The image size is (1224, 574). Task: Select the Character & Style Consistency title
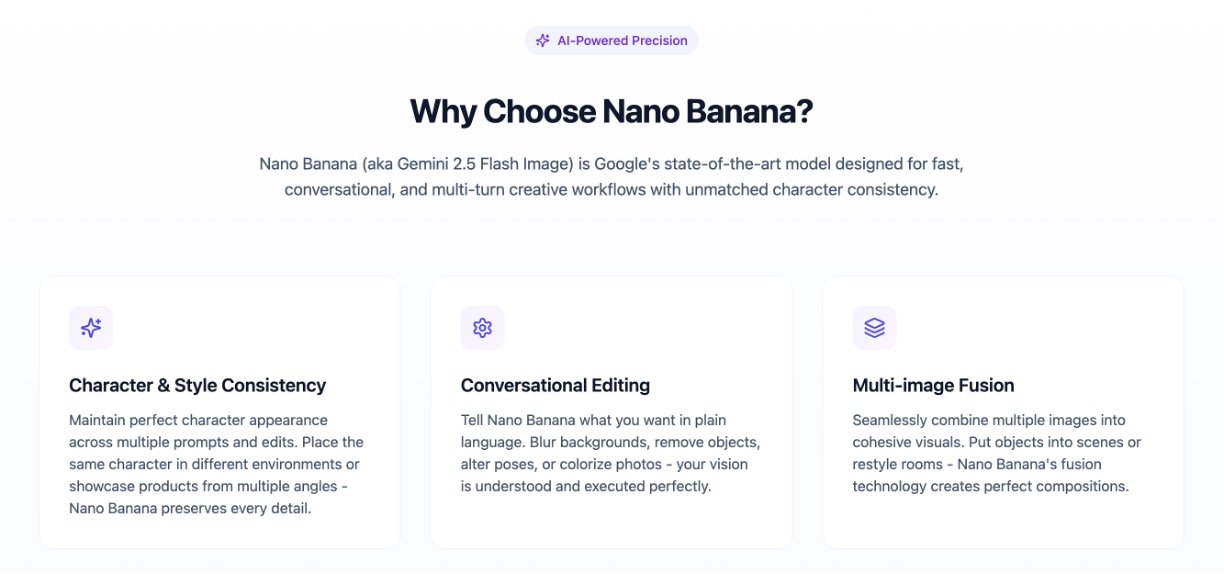pyautogui.click(x=197, y=385)
